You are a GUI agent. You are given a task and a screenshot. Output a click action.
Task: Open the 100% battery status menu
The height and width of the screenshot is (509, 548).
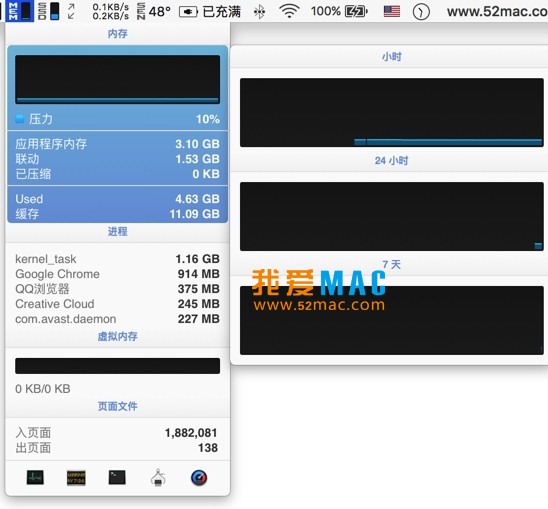coord(339,12)
